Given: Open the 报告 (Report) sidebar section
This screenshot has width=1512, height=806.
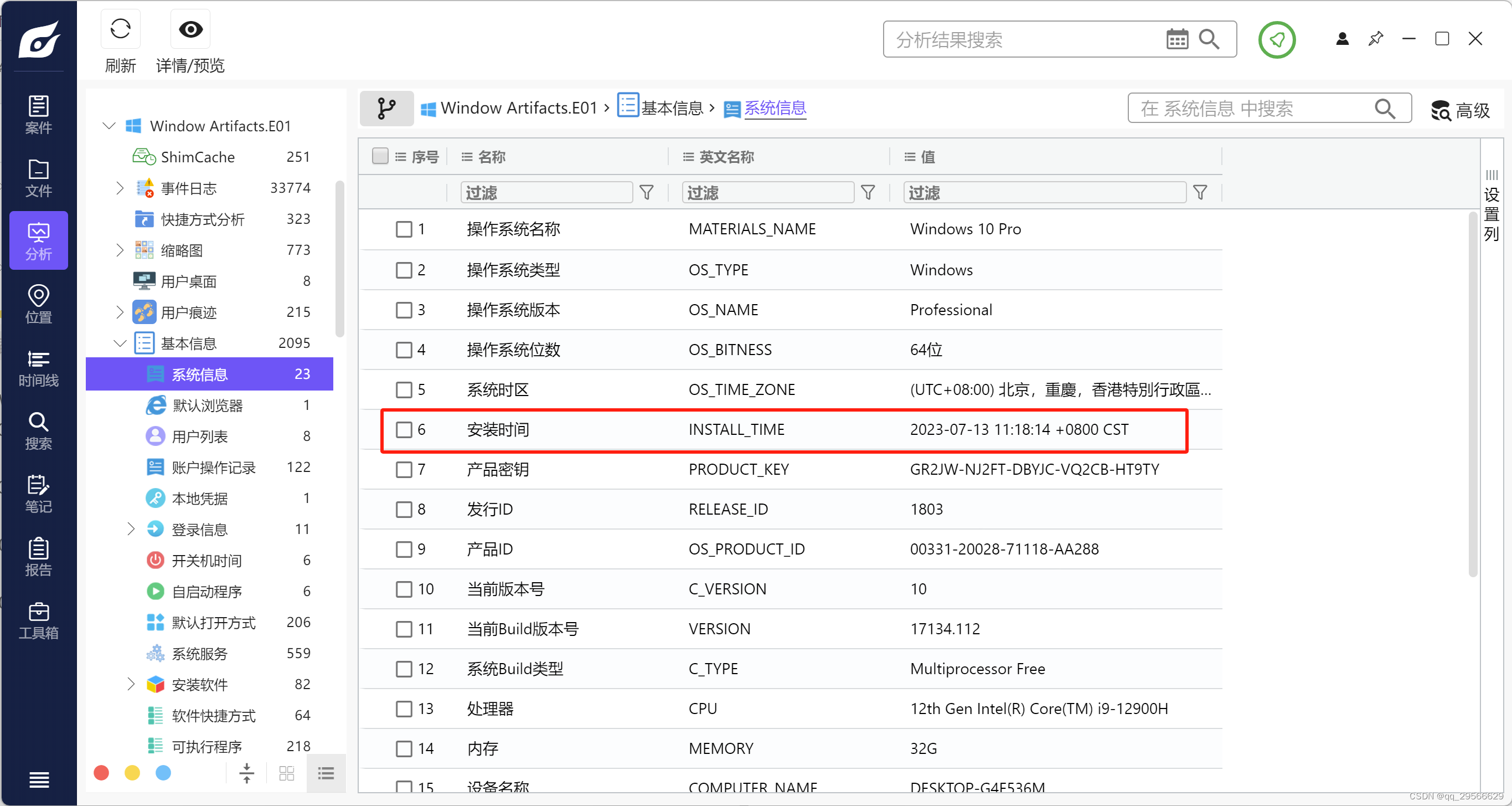Looking at the screenshot, I should (x=39, y=556).
